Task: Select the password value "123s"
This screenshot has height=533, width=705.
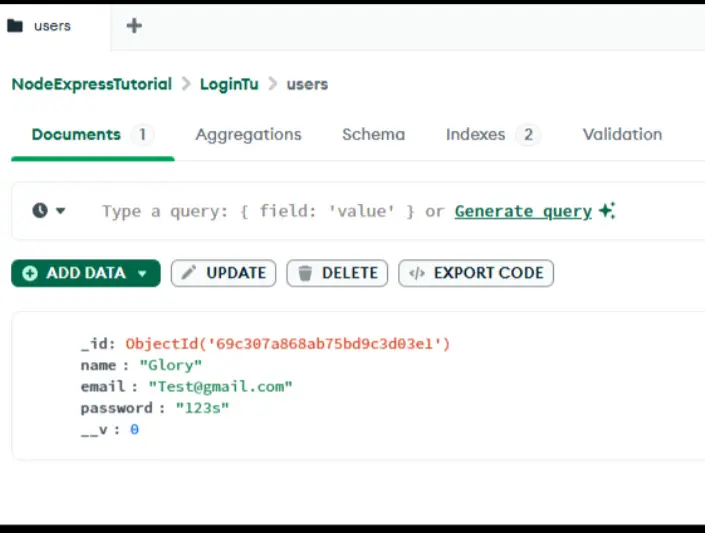Action: (x=202, y=408)
